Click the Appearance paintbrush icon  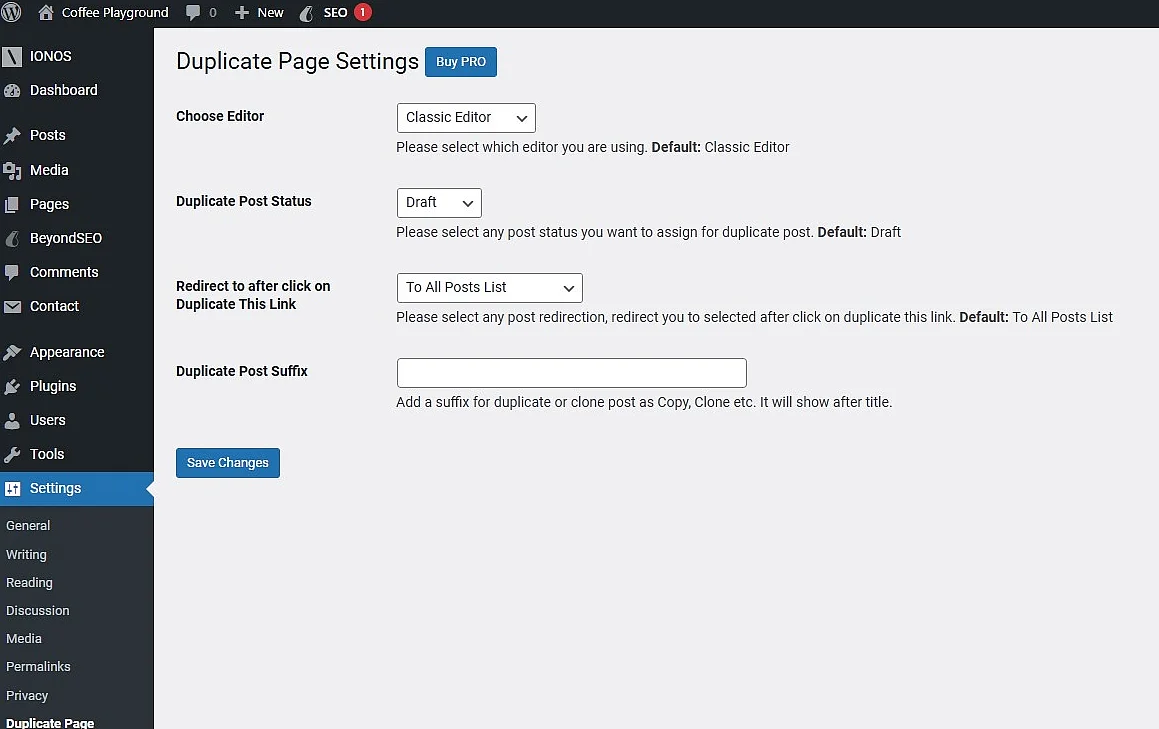[x=12, y=352]
